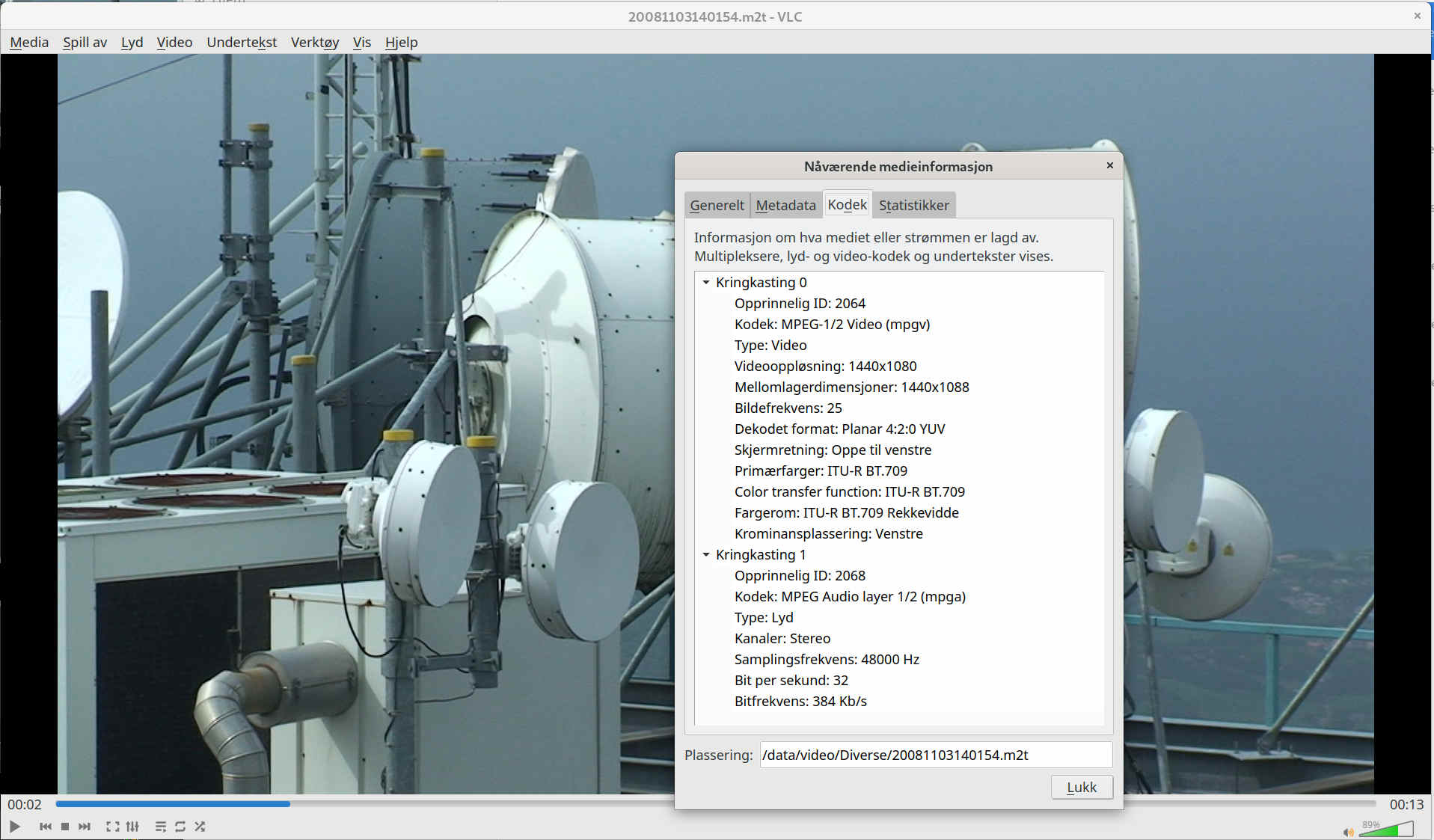Screen dimensions: 1434x840
Task: Mute audio via speaker icon
Action: 1348,832
